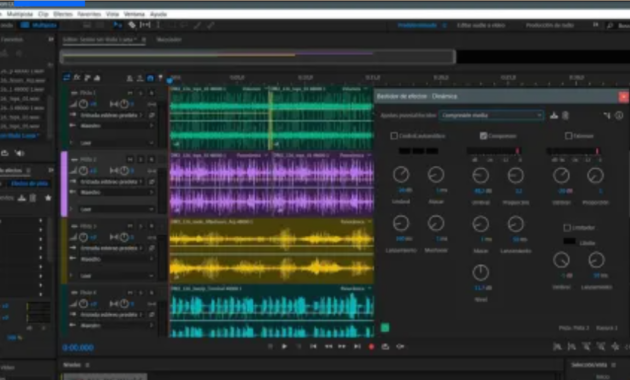Arm Pista 3 for recording with R

(x=151, y=226)
